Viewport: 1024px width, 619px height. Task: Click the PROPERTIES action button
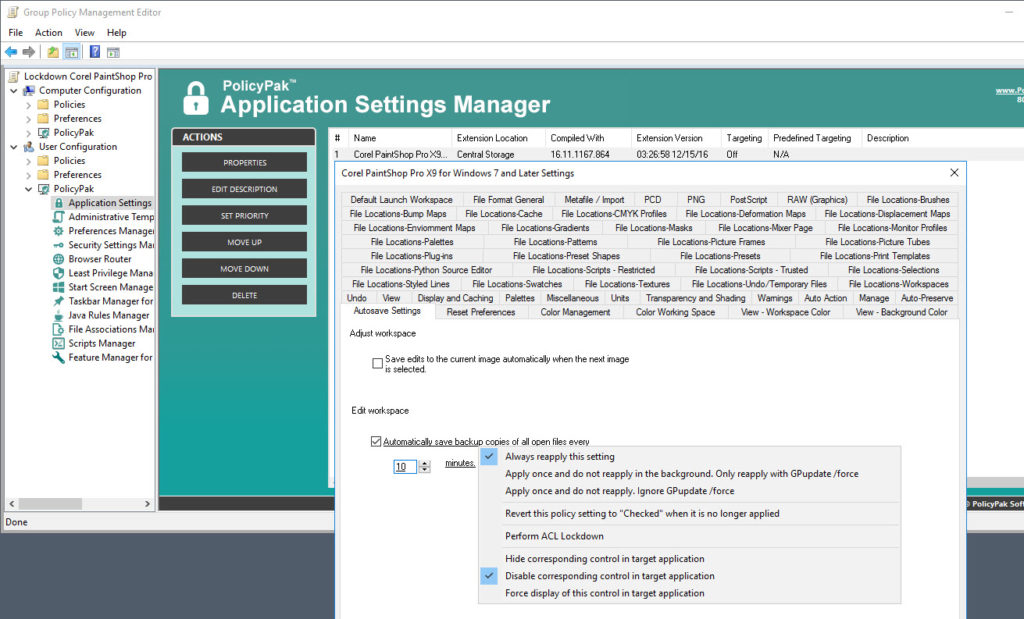tap(244, 163)
